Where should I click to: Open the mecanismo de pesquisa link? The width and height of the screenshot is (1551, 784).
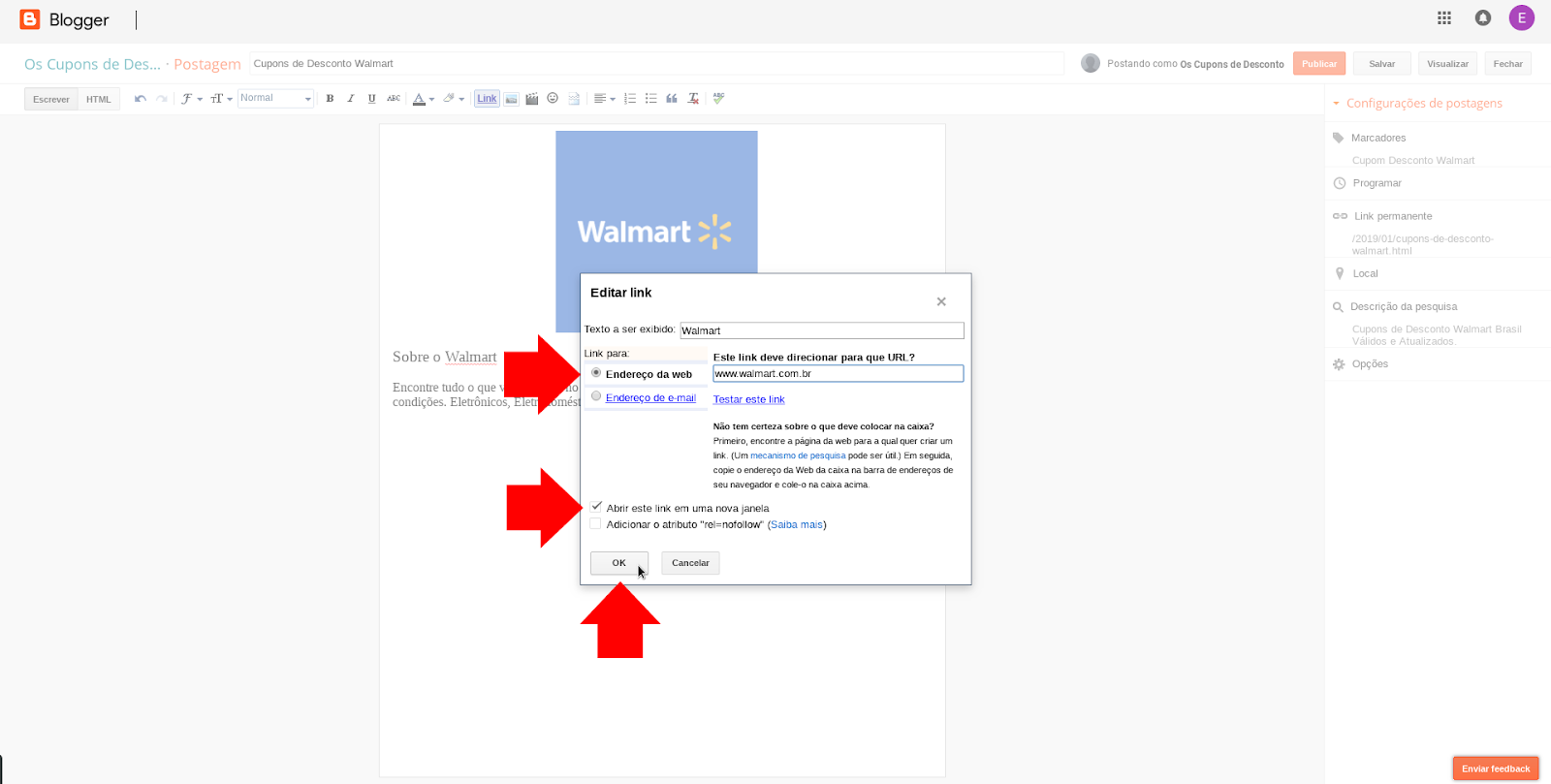coord(798,455)
